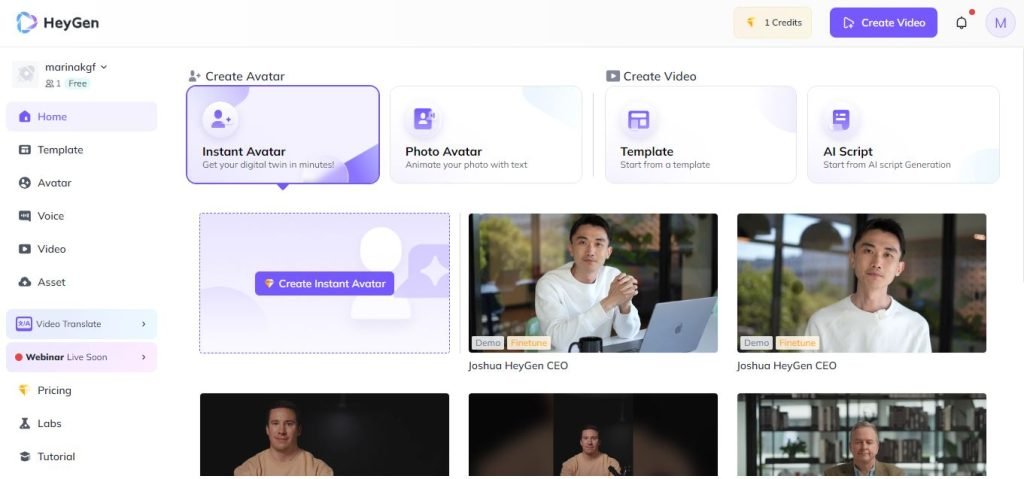1024x479 pixels.
Task: Click the Tutorial graduation cap icon
Action: point(25,456)
